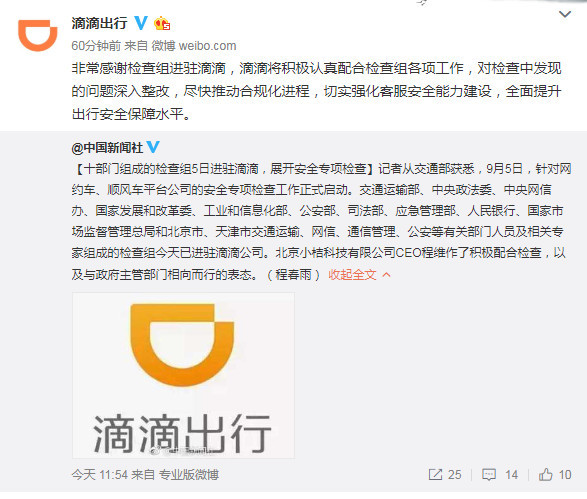Click the small arrow after 收起全文
The height and width of the screenshot is (499, 587).
[x=386, y=275]
